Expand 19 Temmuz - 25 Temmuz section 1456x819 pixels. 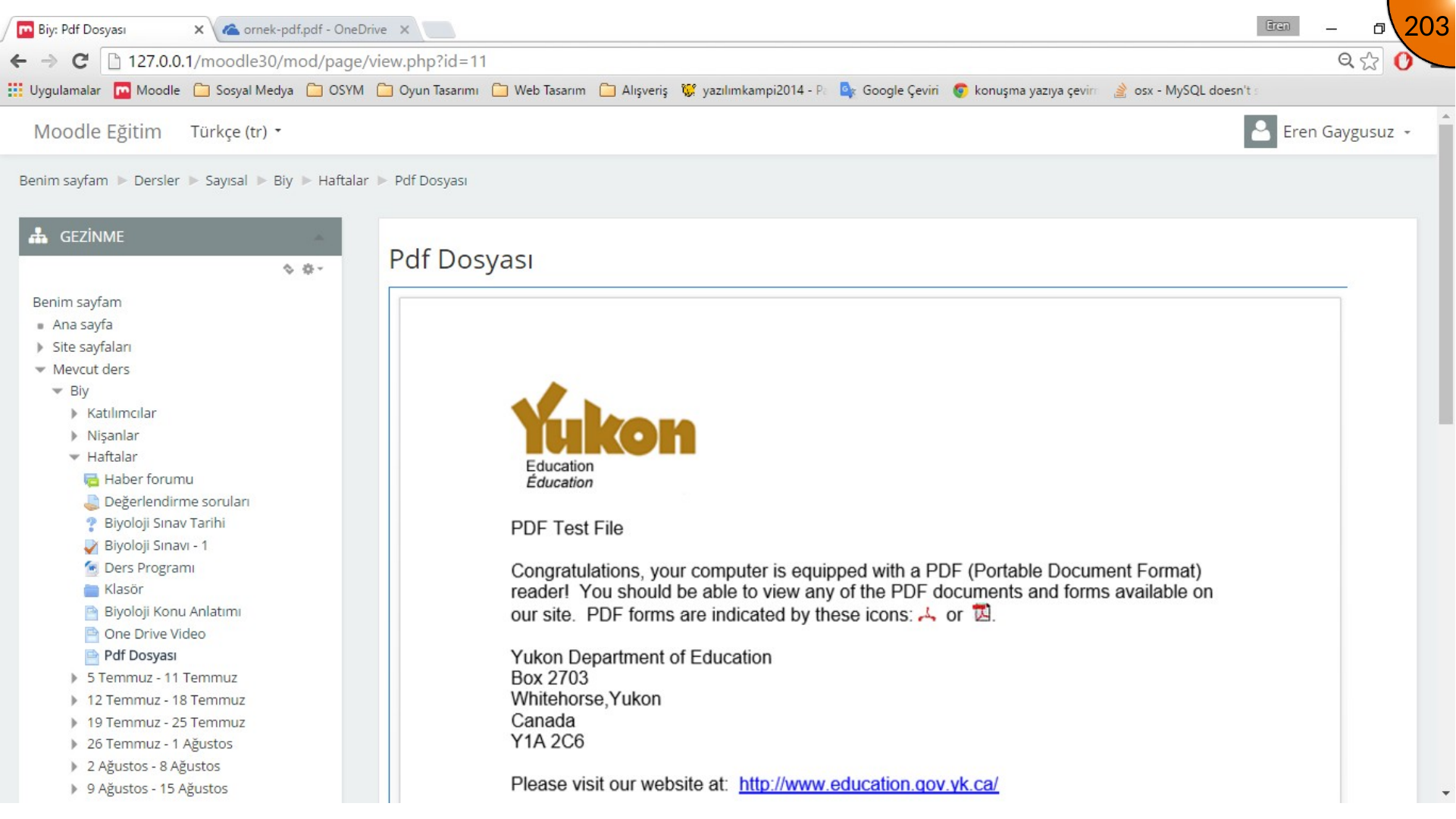pos(74,723)
